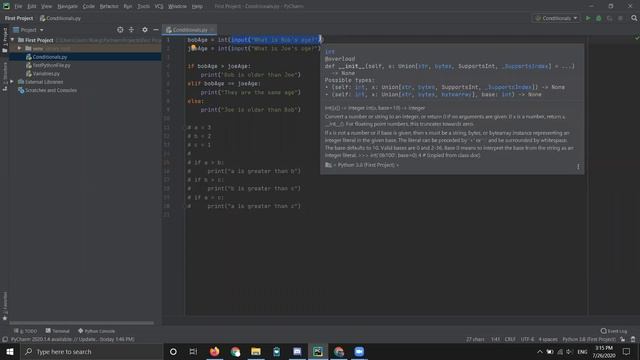
Task: Click the project panel horizontal scrollbar
Action: coord(82,323)
